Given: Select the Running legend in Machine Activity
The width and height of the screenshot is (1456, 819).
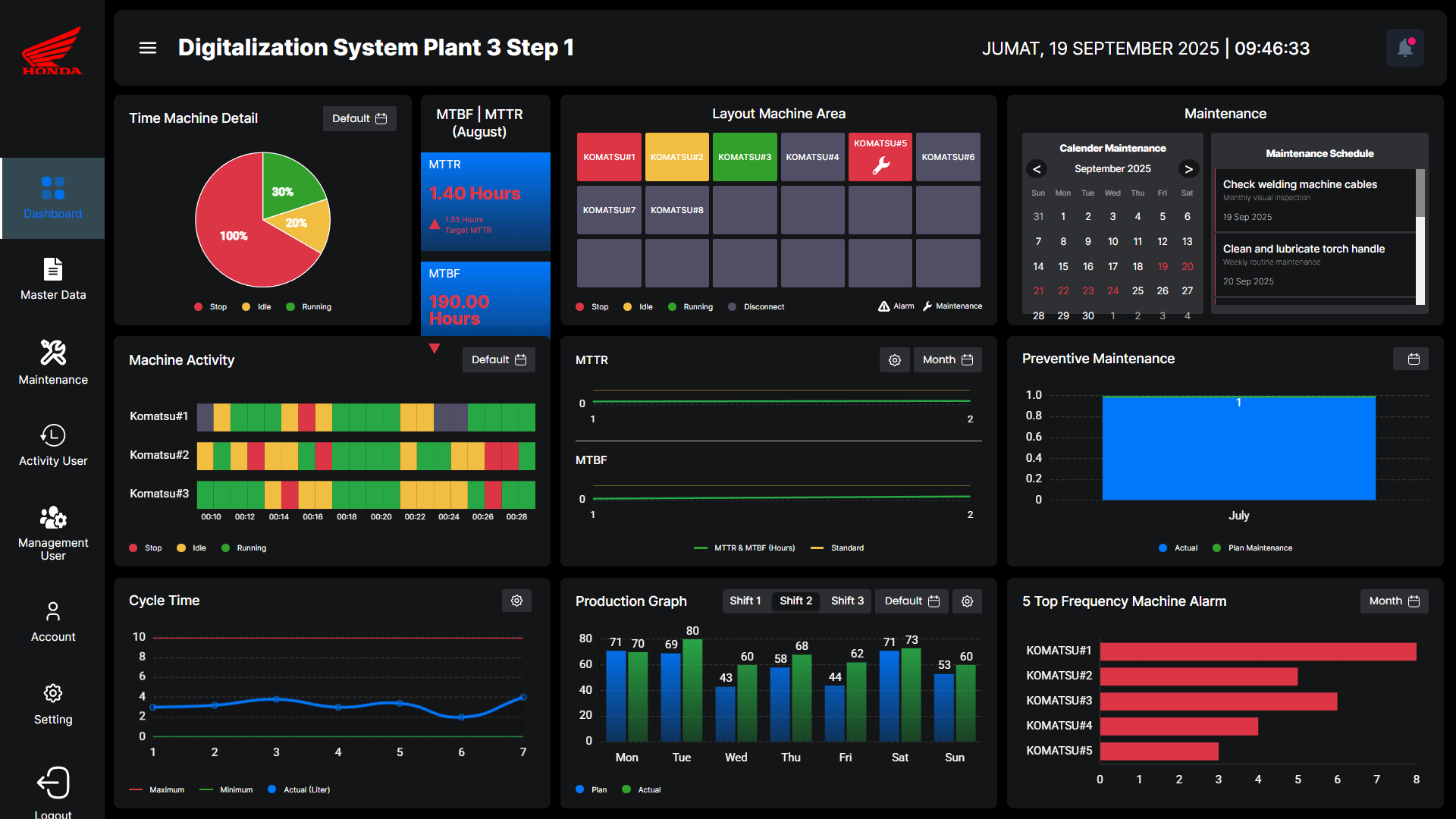Looking at the screenshot, I should pos(244,548).
